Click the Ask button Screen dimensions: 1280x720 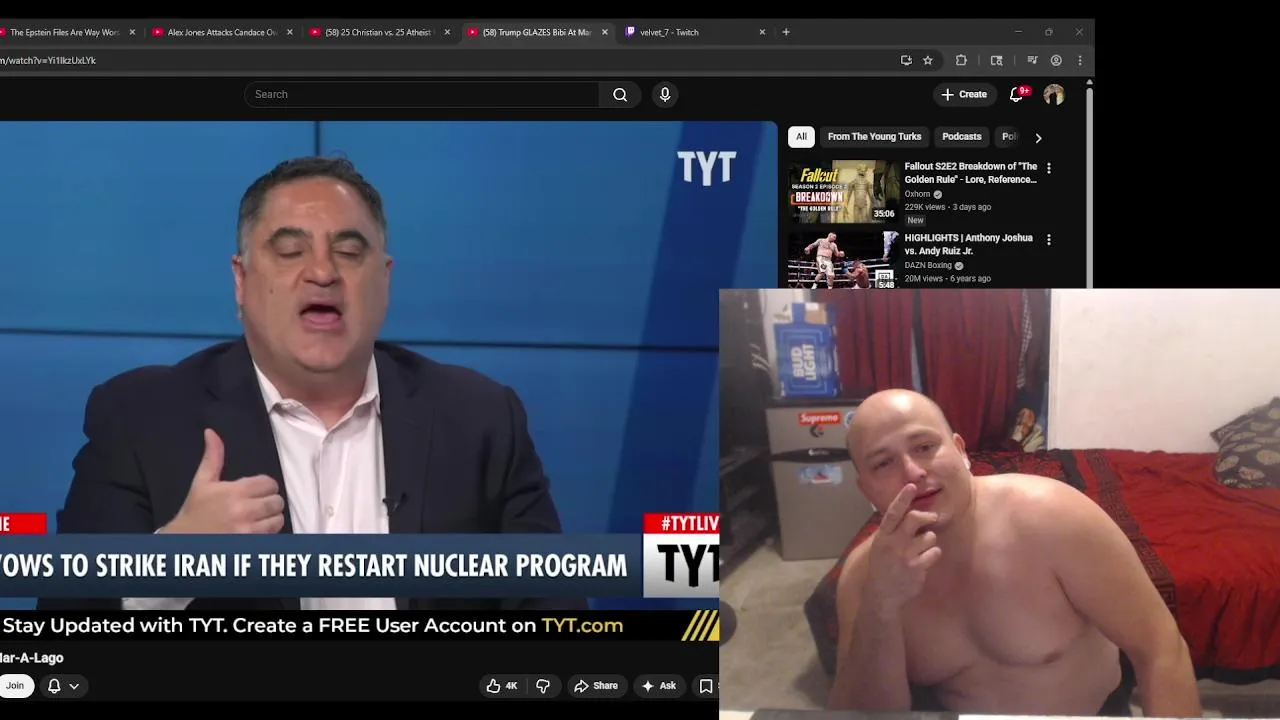[x=658, y=686]
